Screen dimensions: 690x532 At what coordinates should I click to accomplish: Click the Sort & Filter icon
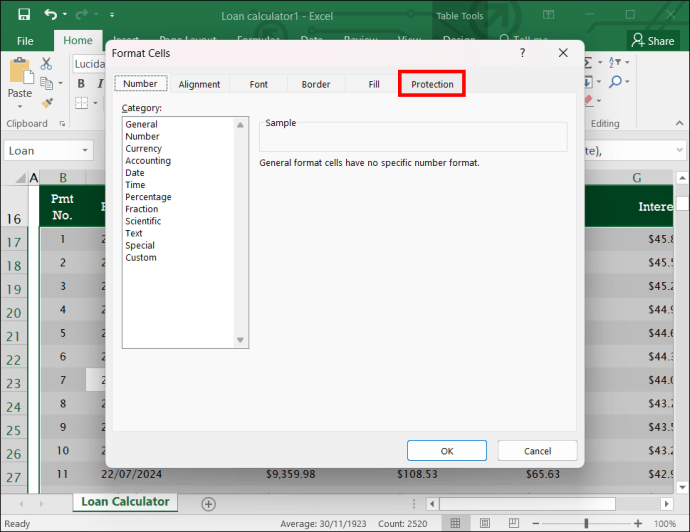tap(615, 62)
